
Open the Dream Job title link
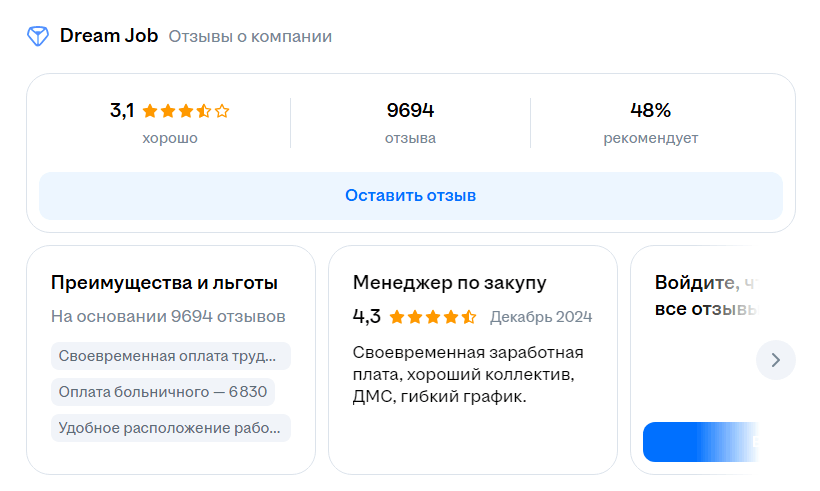107,36
